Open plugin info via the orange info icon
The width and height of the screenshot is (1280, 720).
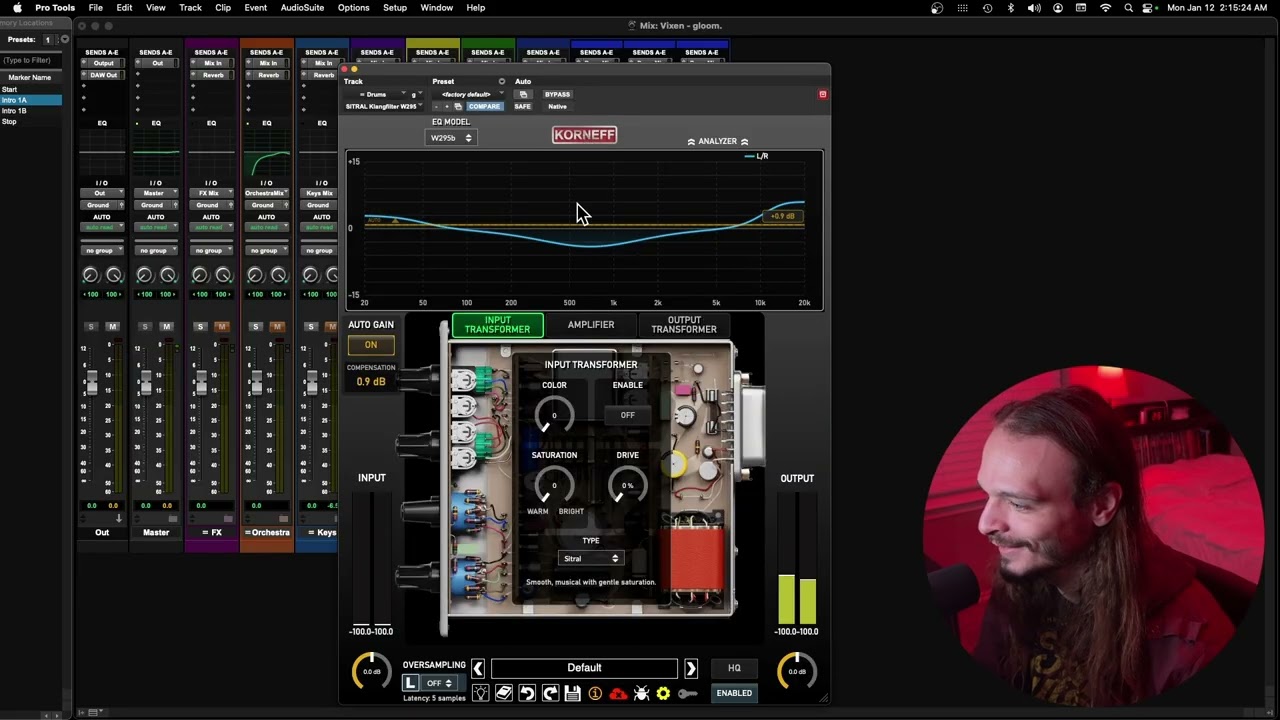coord(595,693)
